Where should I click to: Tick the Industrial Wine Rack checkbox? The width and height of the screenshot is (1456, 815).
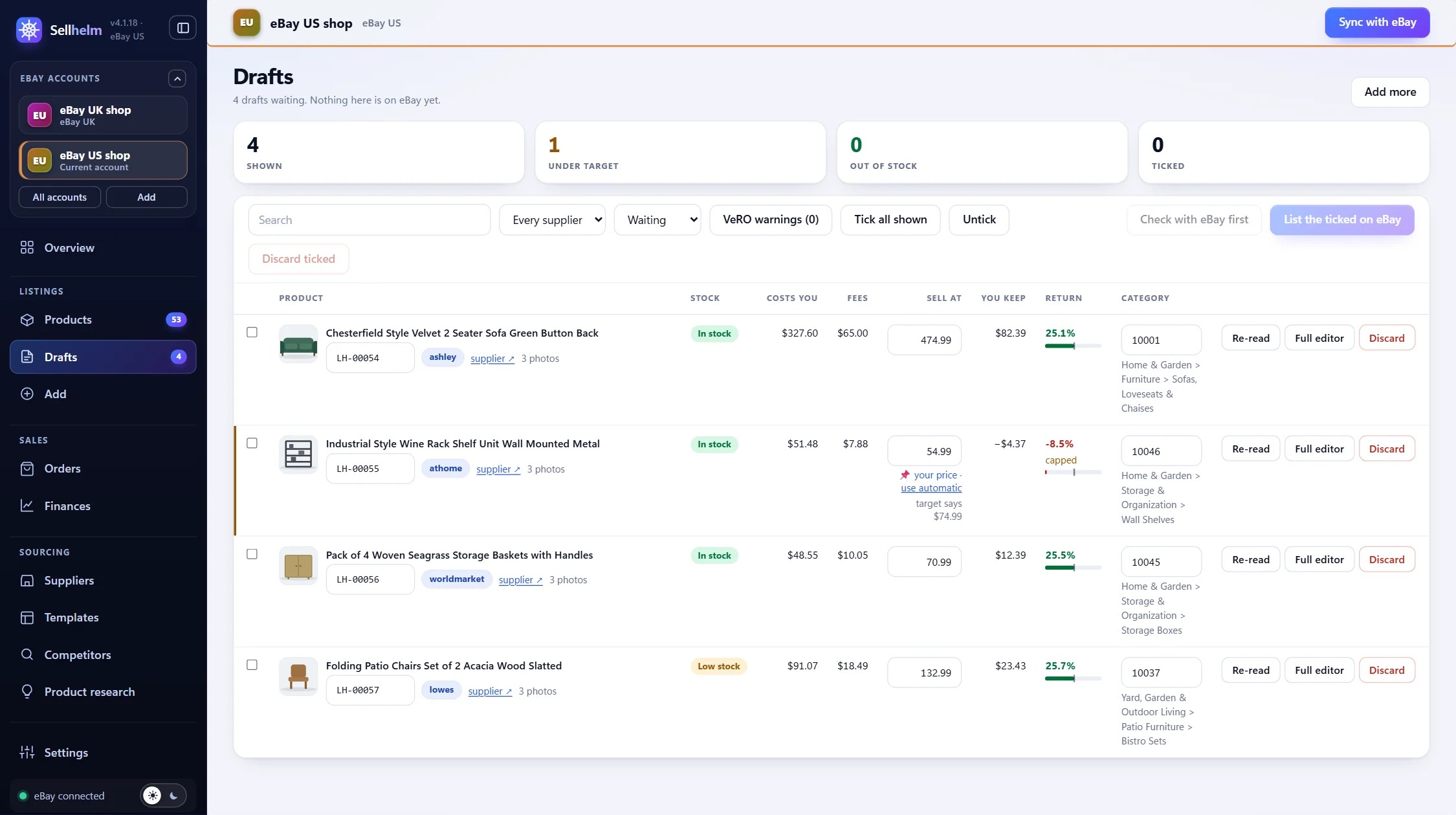tap(252, 443)
